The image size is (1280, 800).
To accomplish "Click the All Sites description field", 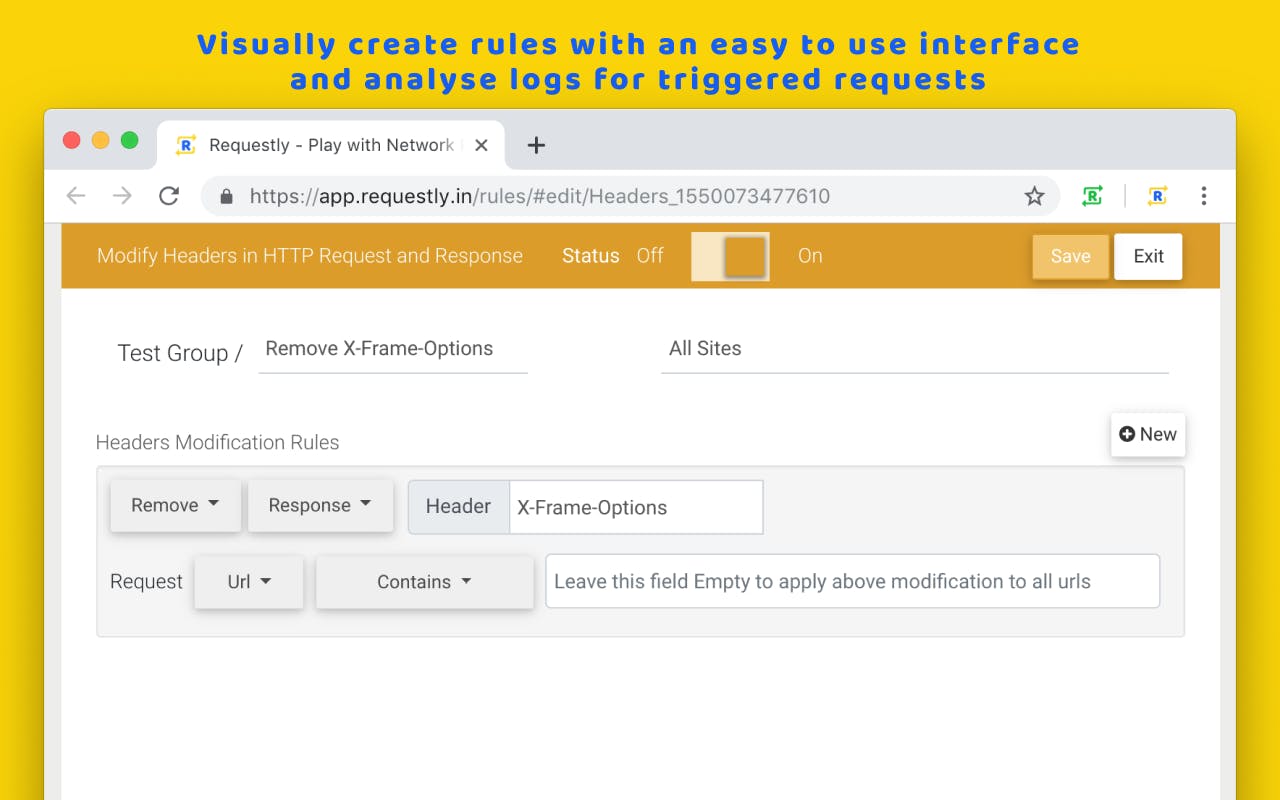I will [915, 348].
